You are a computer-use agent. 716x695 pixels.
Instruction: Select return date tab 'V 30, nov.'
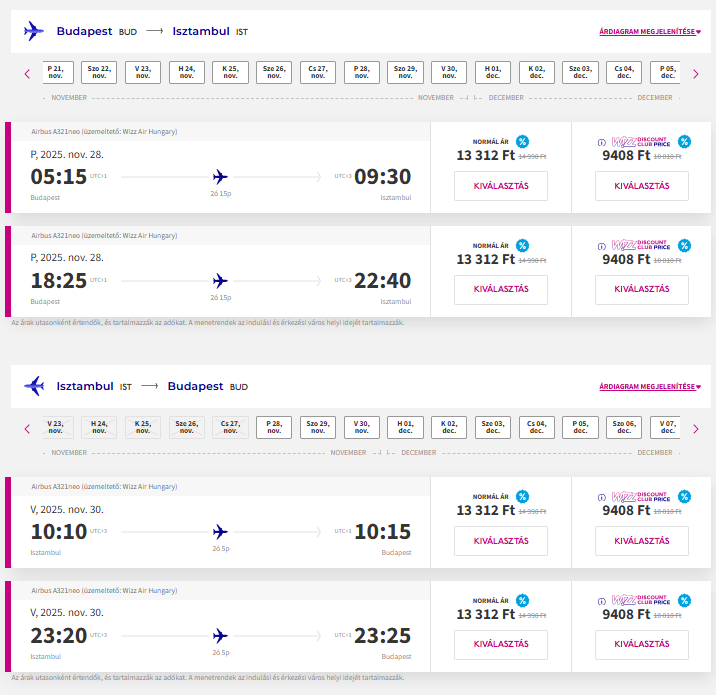click(x=362, y=427)
